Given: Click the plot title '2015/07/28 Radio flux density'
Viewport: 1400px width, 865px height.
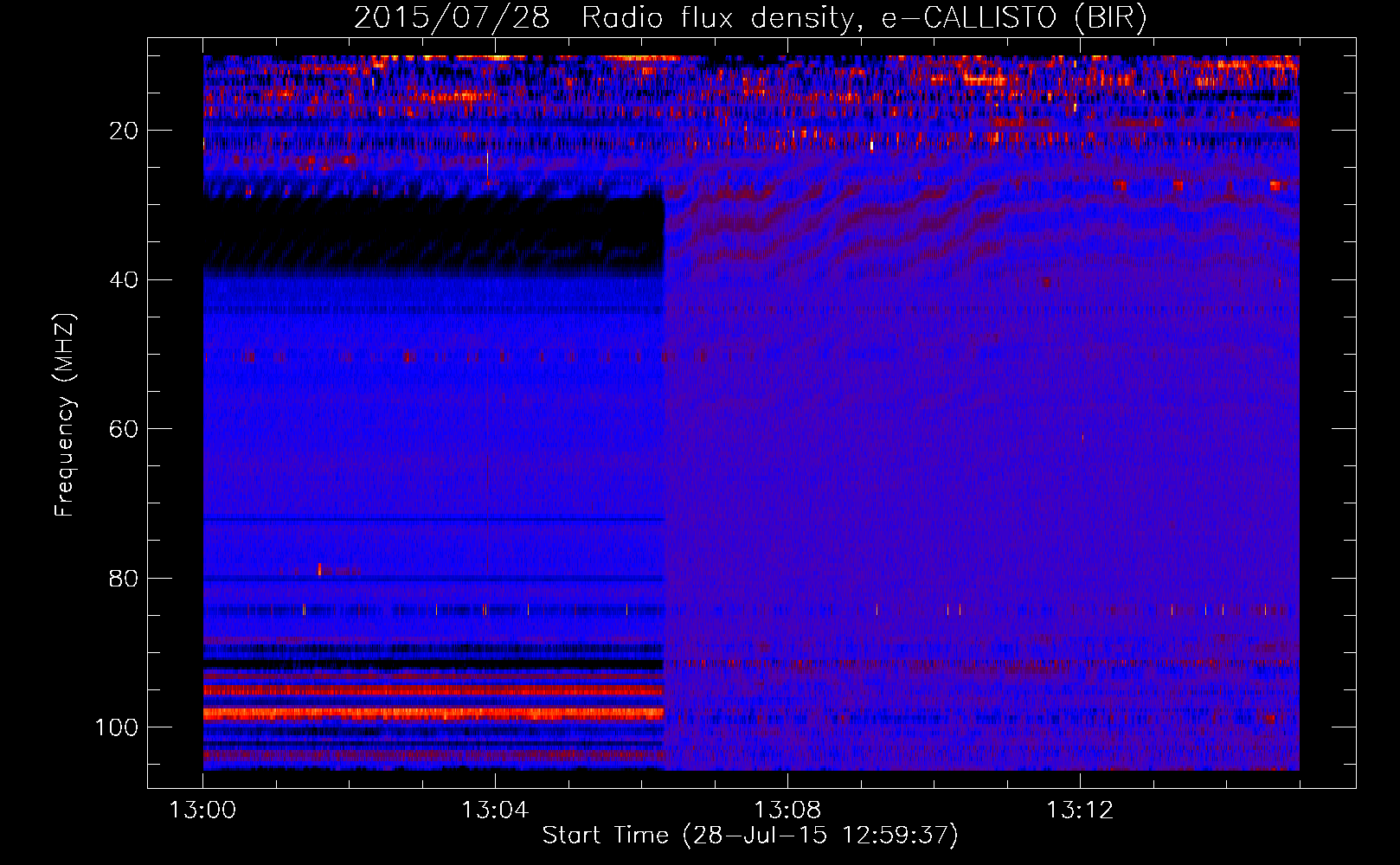Looking at the screenshot, I should pyautogui.click(x=750, y=18).
